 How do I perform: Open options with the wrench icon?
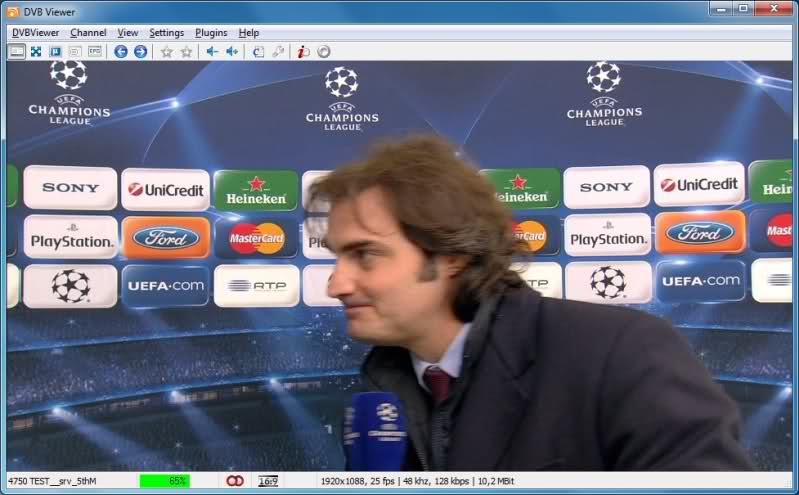coord(278,51)
